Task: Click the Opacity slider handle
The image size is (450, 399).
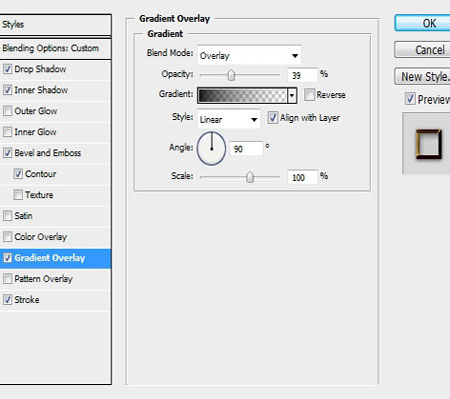Action: 231,75
